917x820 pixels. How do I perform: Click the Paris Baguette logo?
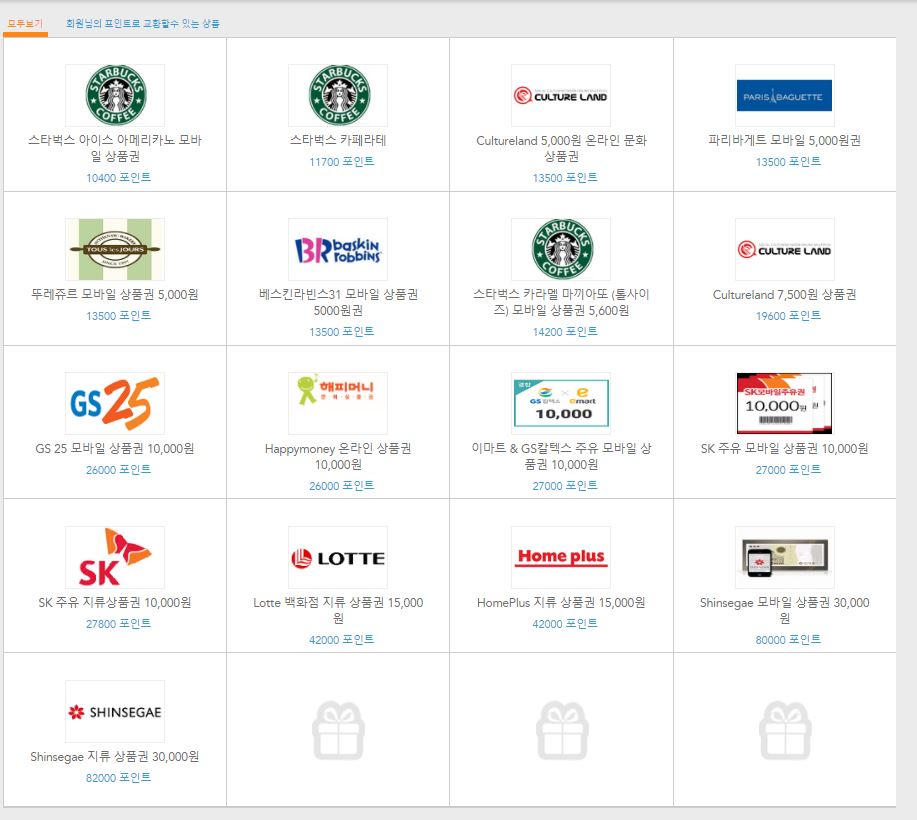[x=784, y=95]
